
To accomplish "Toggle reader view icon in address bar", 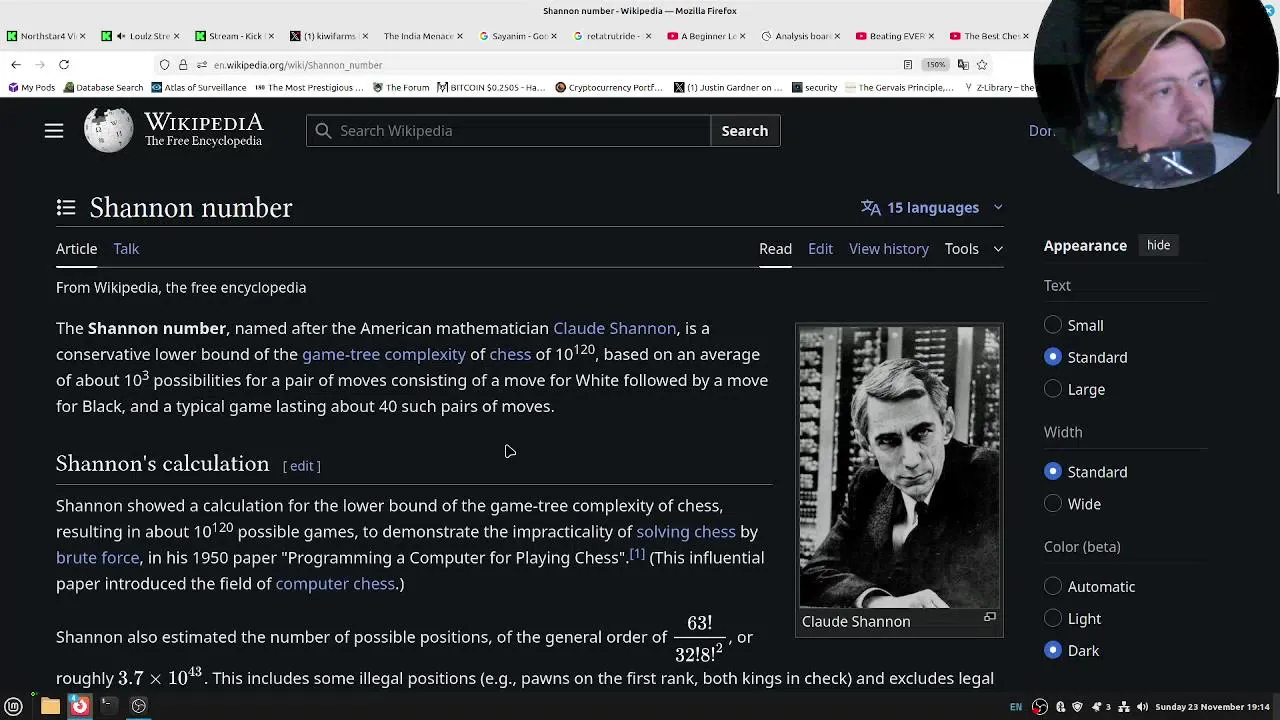I will [x=908, y=65].
